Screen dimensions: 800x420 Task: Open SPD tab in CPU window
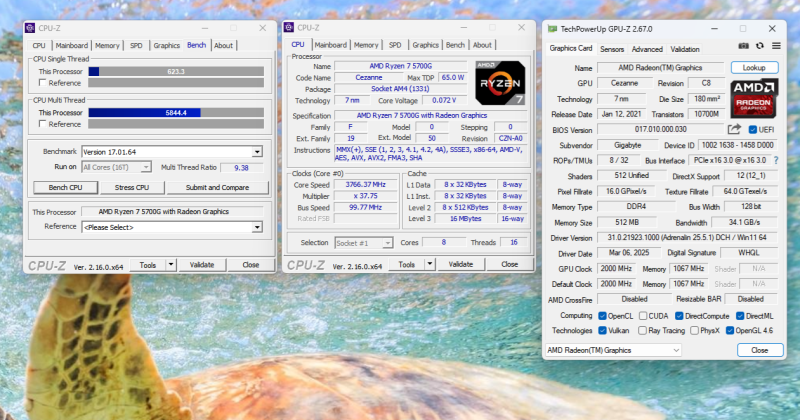395,45
